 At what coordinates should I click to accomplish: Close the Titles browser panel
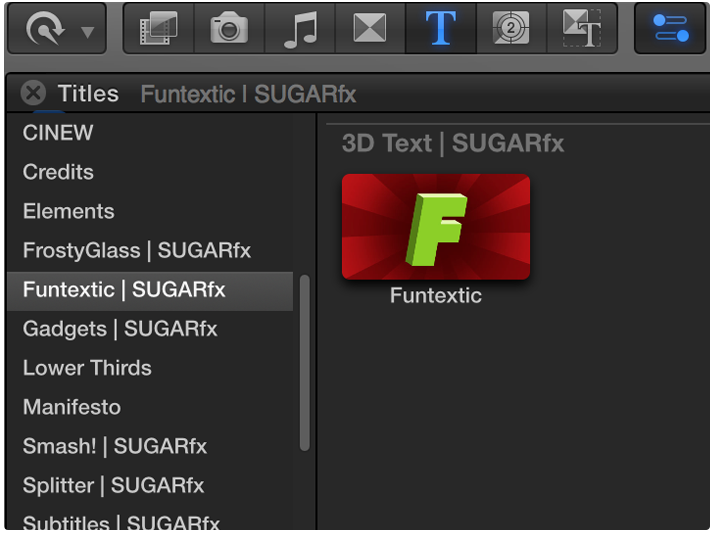point(33,93)
